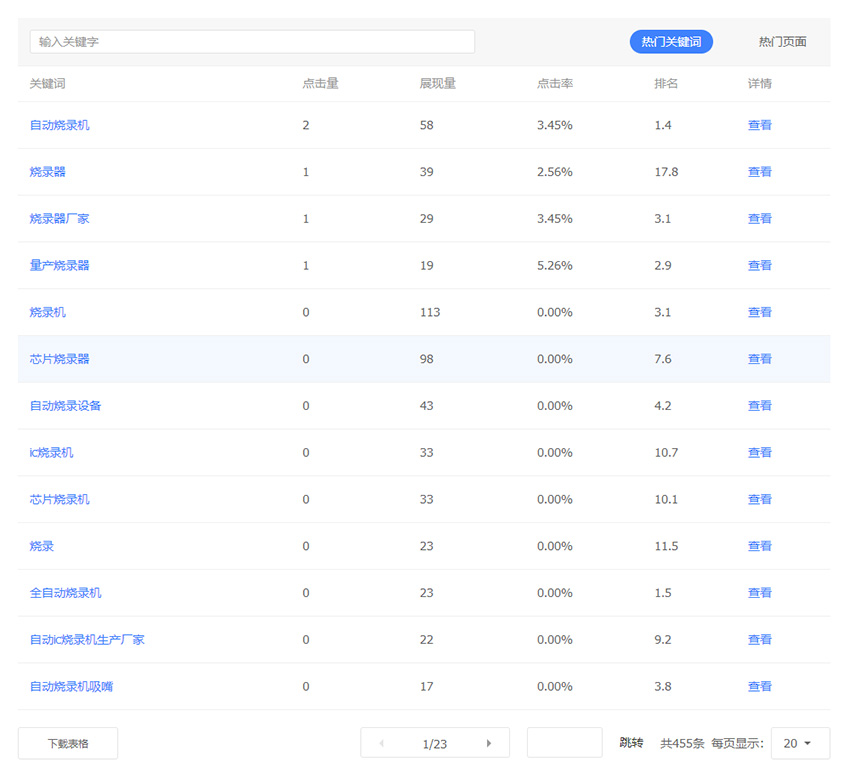850x779 pixels.
Task: Open keyword link 全自动烧录机
Action: click(66, 593)
